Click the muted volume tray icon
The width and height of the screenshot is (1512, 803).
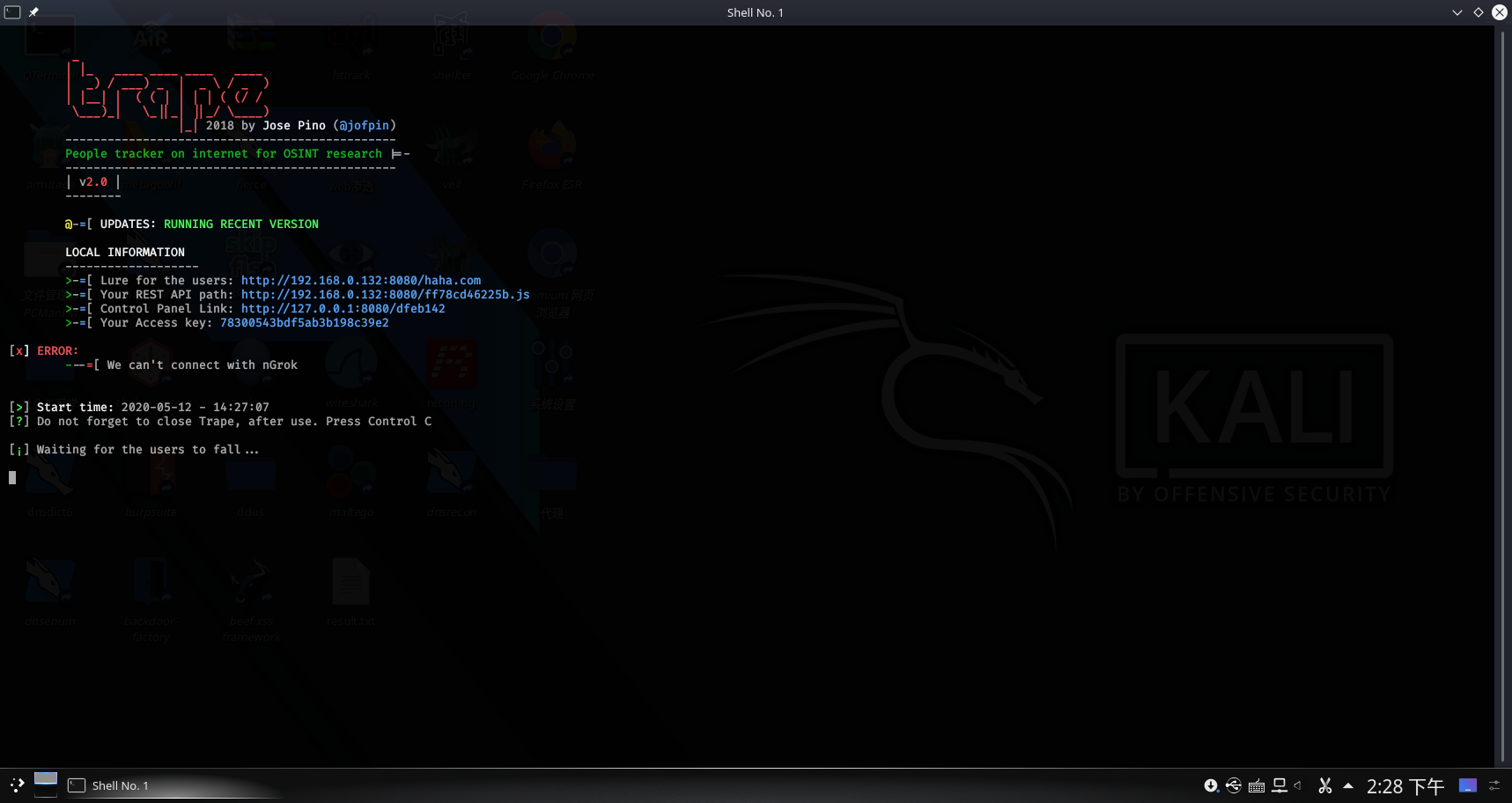point(1298,785)
